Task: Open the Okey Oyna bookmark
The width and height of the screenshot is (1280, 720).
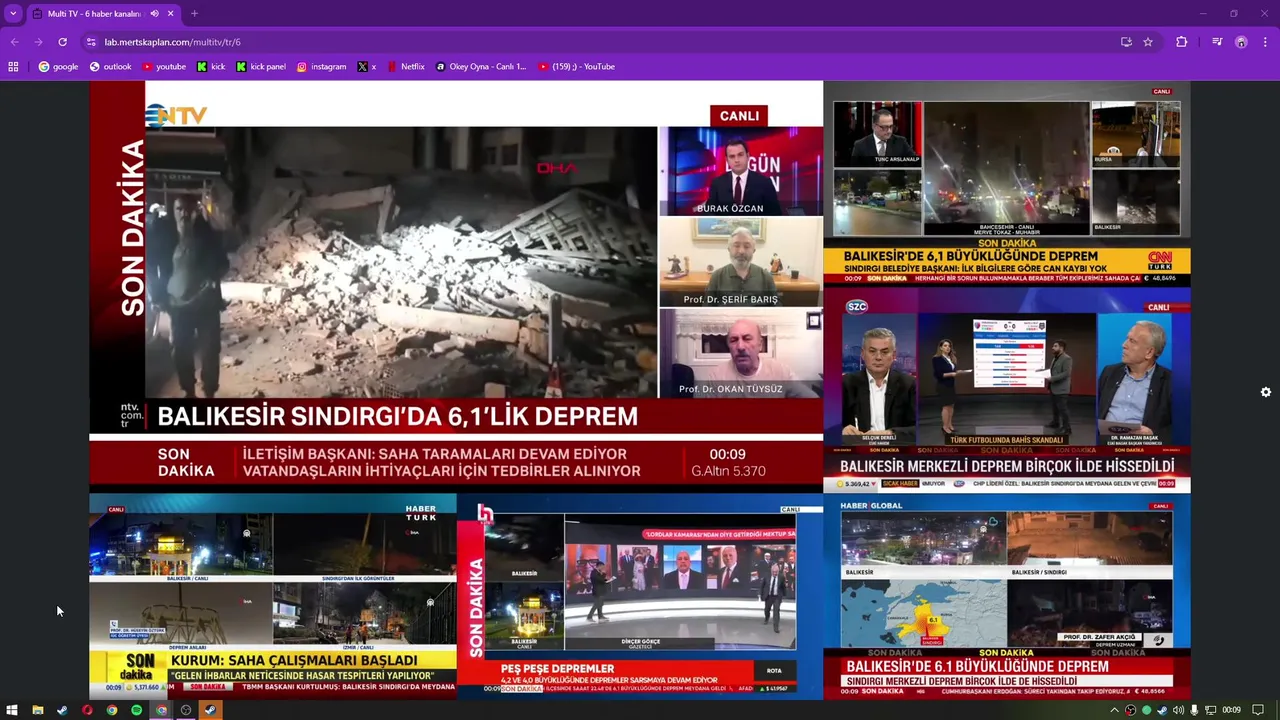Action: pos(481,67)
